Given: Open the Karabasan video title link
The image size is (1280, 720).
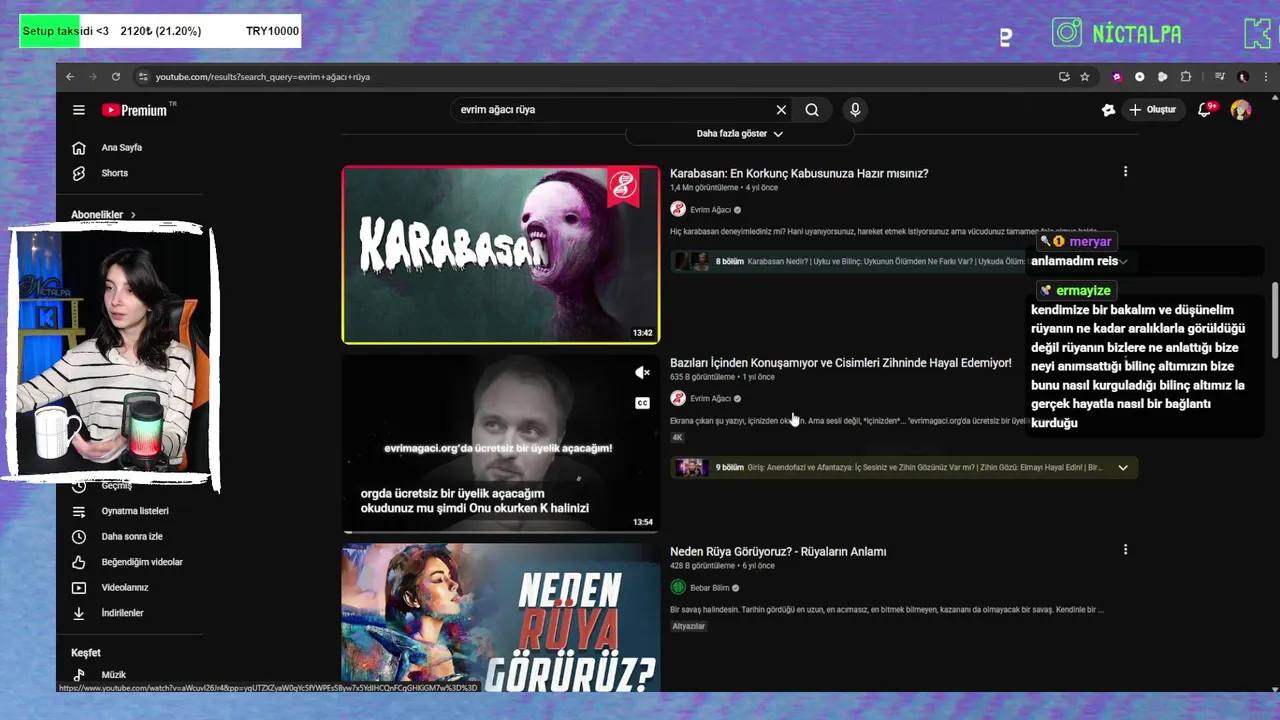Looking at the screenshot, I should tap(799, 174).
